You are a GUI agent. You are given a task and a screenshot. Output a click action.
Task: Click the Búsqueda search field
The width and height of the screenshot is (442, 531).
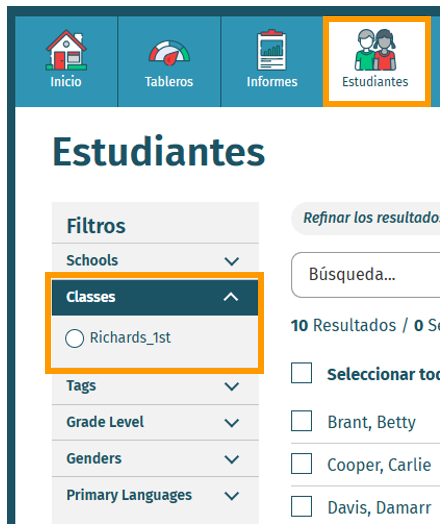pyautogui.click(x=366, y=275)
